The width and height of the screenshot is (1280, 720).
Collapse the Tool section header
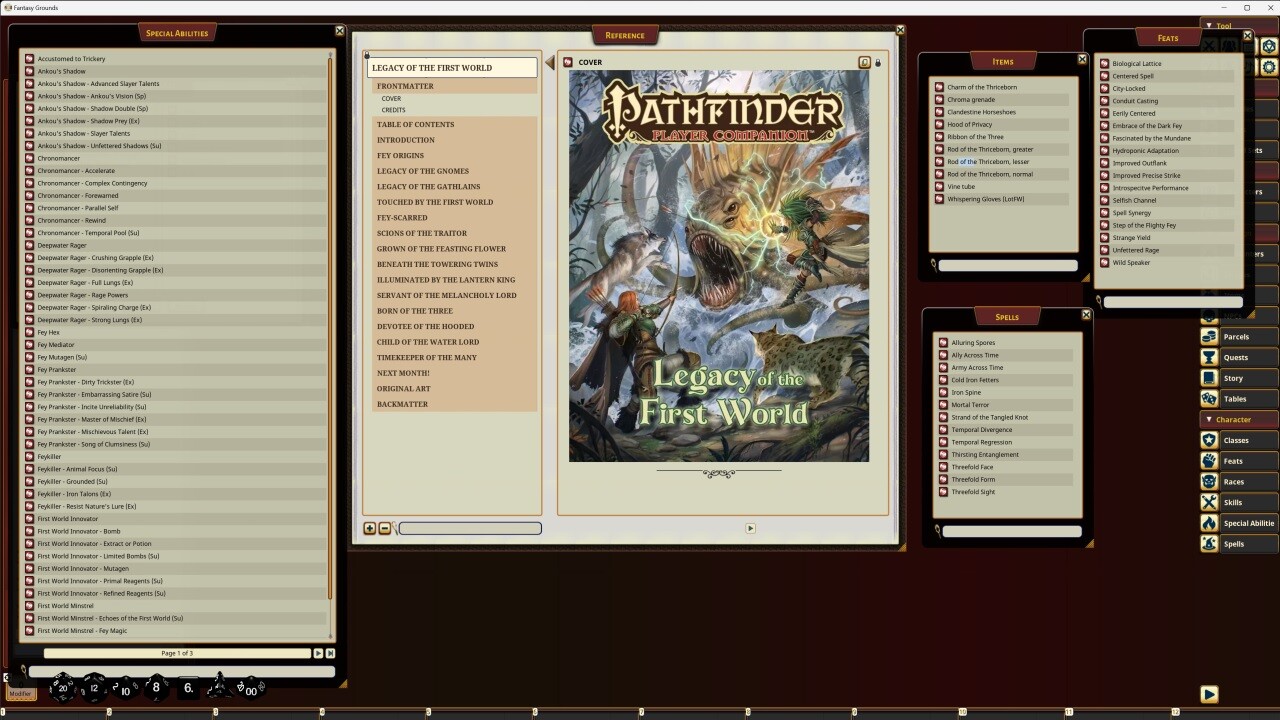pyautogui.click(x=1210, y=25)
